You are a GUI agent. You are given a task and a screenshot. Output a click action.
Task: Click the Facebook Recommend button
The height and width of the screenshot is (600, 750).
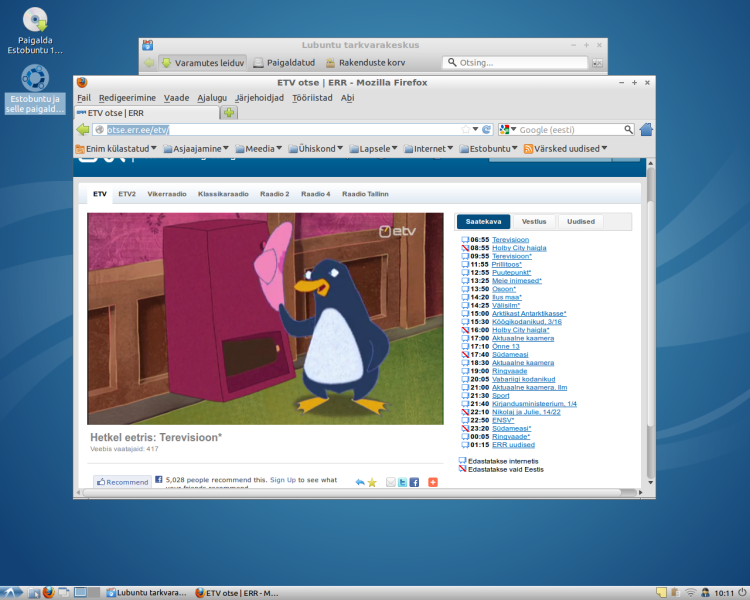click(122, 482)
